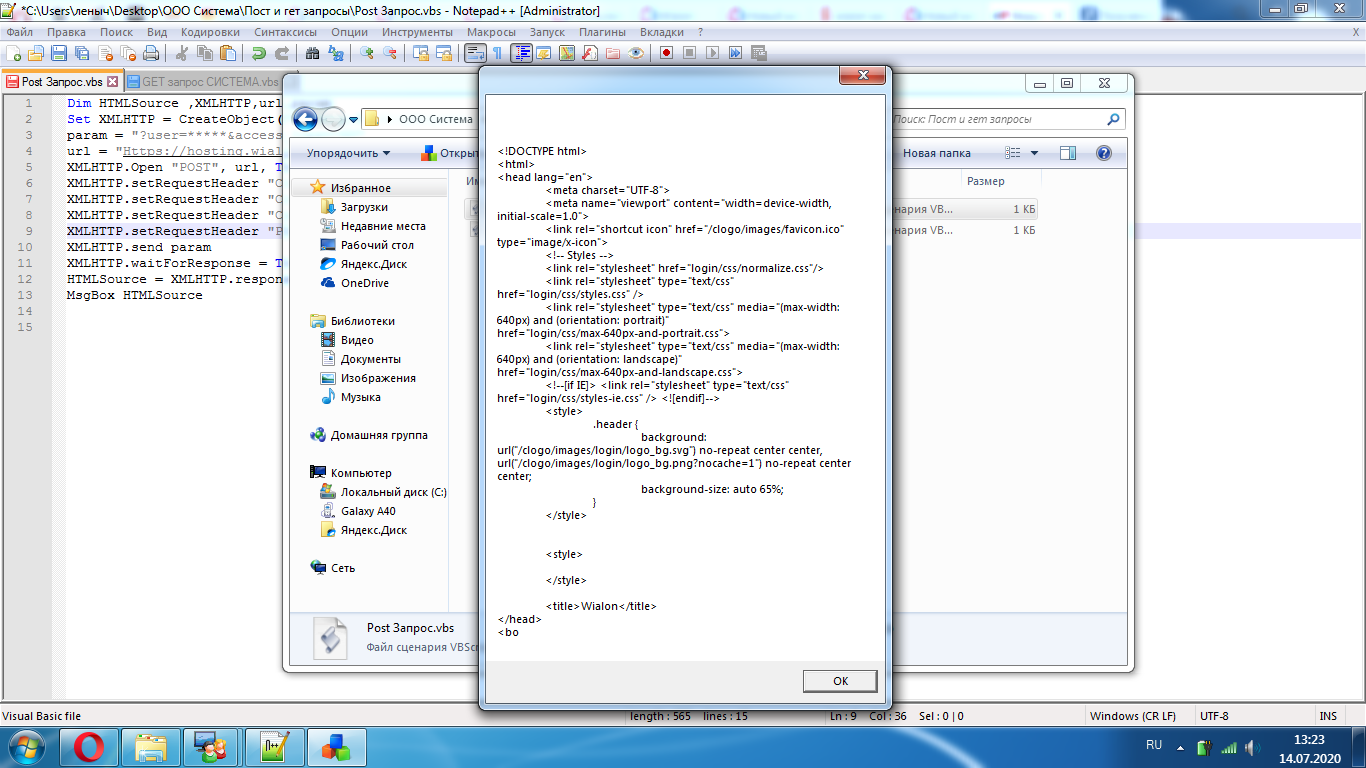Screen dimensions: 1366x768
Task: Click OK in the message box
Action: (x=840, y=681)
